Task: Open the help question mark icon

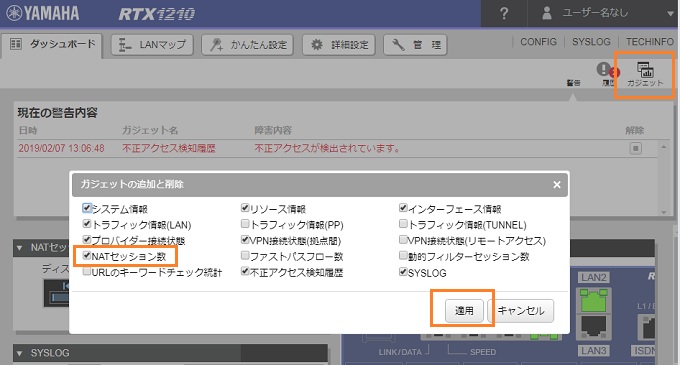Action: (503, 13)
